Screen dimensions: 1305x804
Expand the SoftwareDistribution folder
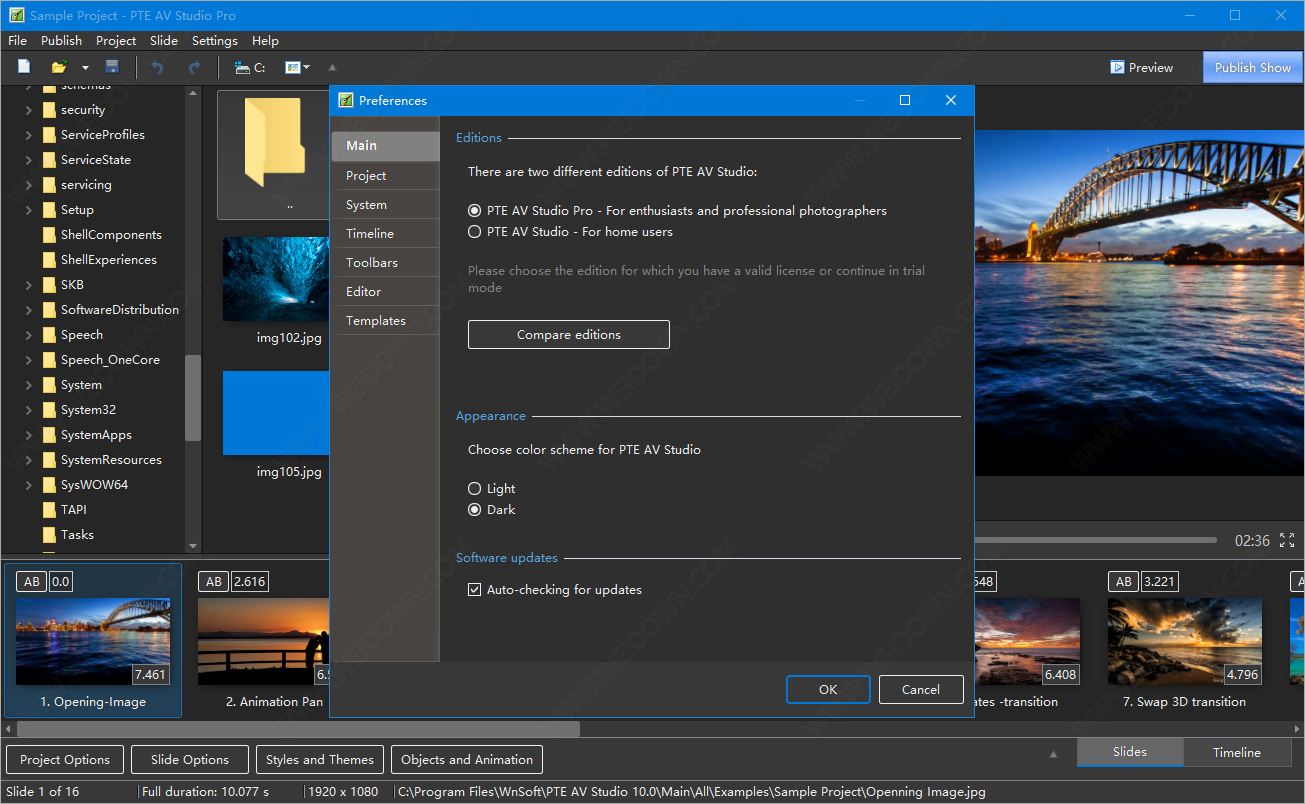click(29, 310)
